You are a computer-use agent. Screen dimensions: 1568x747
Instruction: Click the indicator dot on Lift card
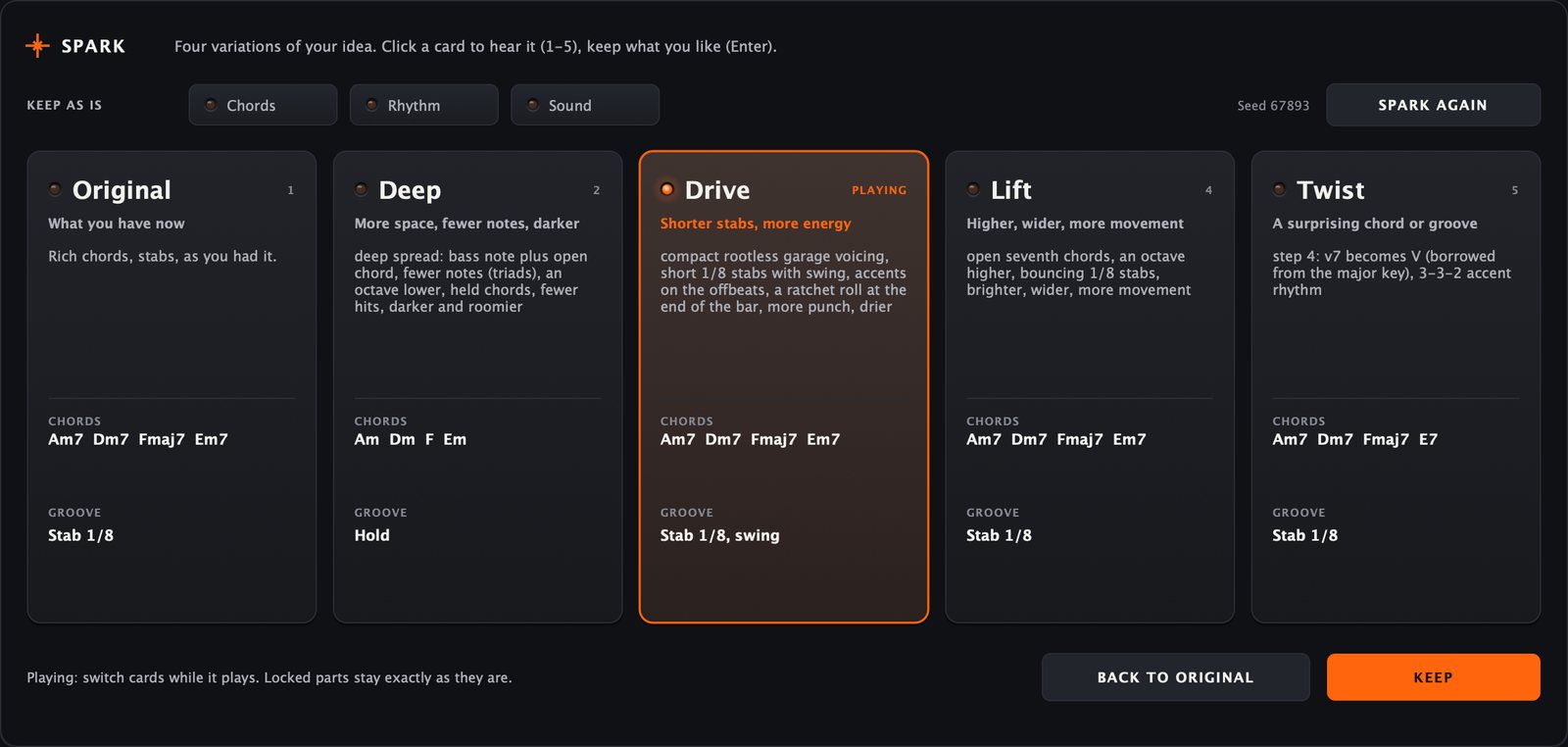coord(973,189)
